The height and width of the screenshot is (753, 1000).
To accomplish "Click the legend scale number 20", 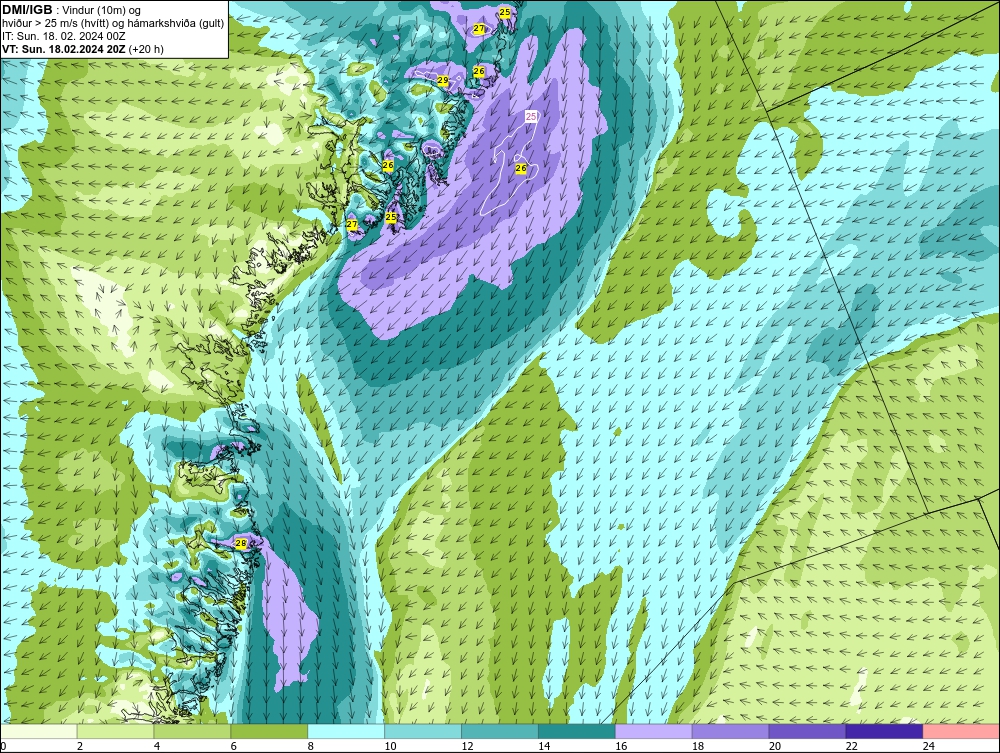I will [x=774, y=746].
